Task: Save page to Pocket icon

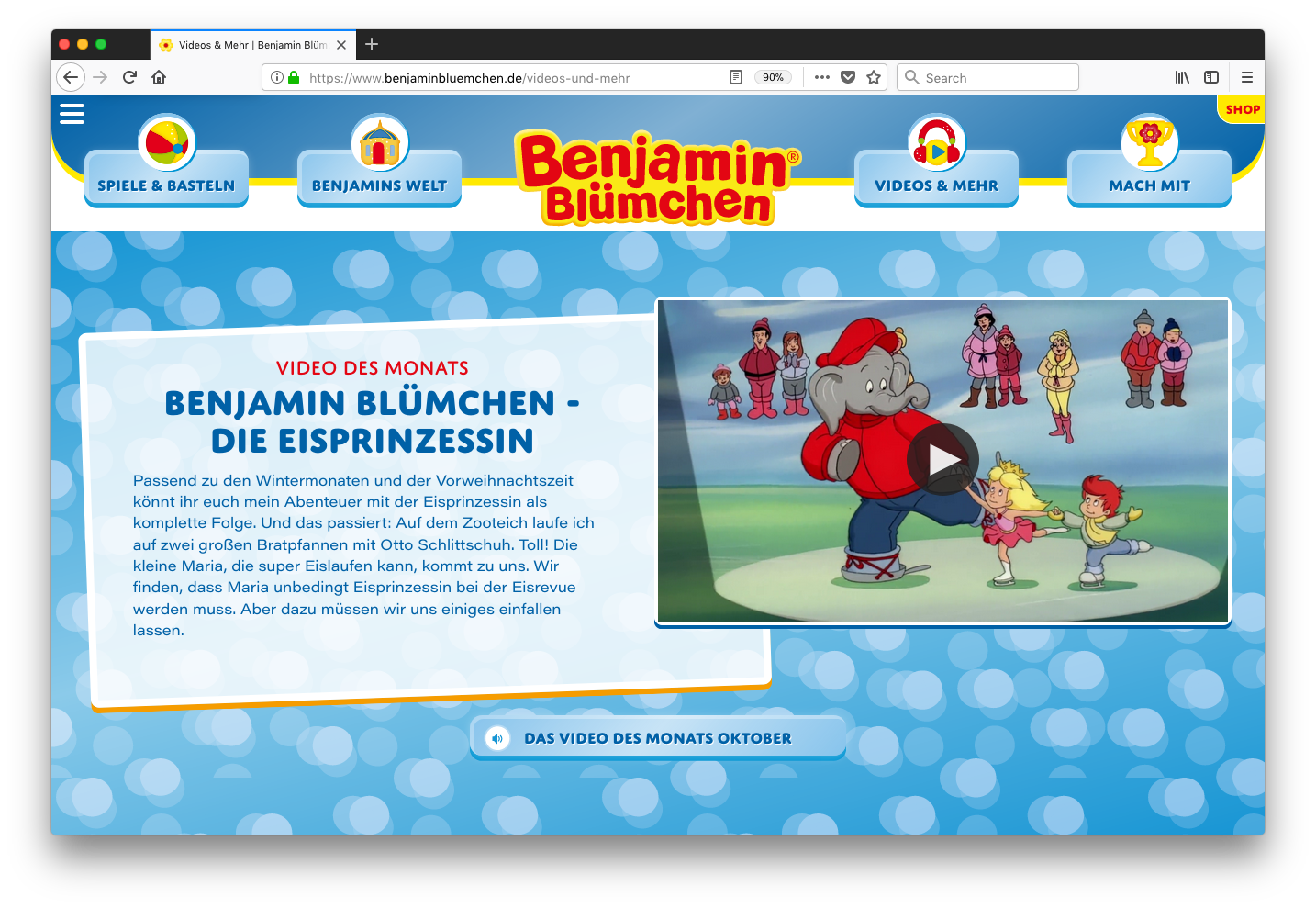Action: 848,78
